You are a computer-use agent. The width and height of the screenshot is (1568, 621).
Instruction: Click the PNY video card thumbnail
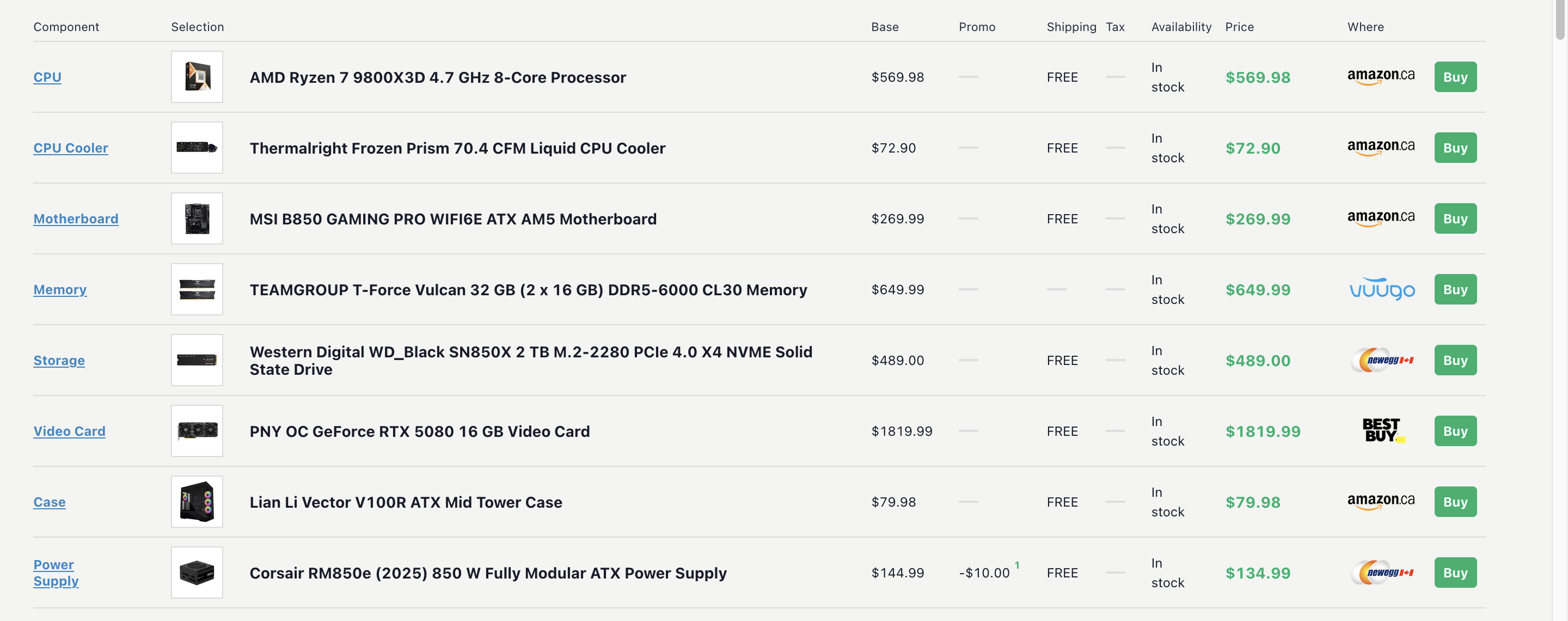pos(197,430)
